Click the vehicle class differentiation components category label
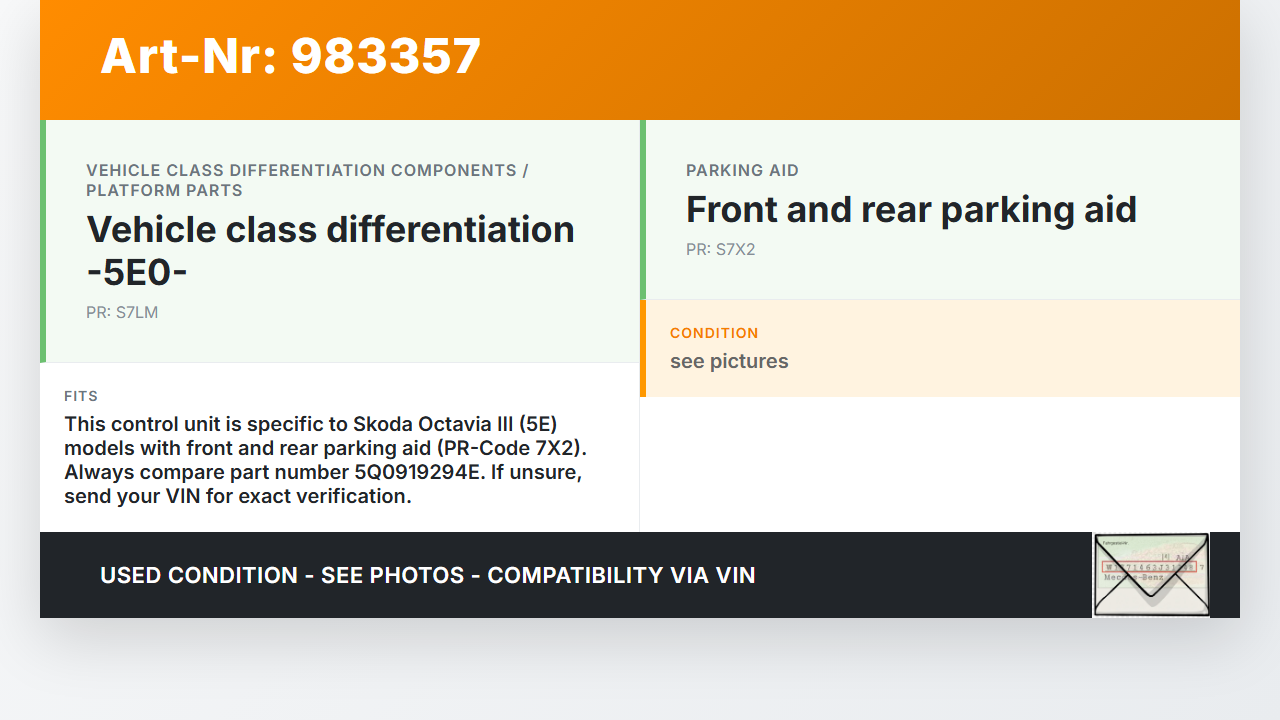 click(x=307, y=180)
